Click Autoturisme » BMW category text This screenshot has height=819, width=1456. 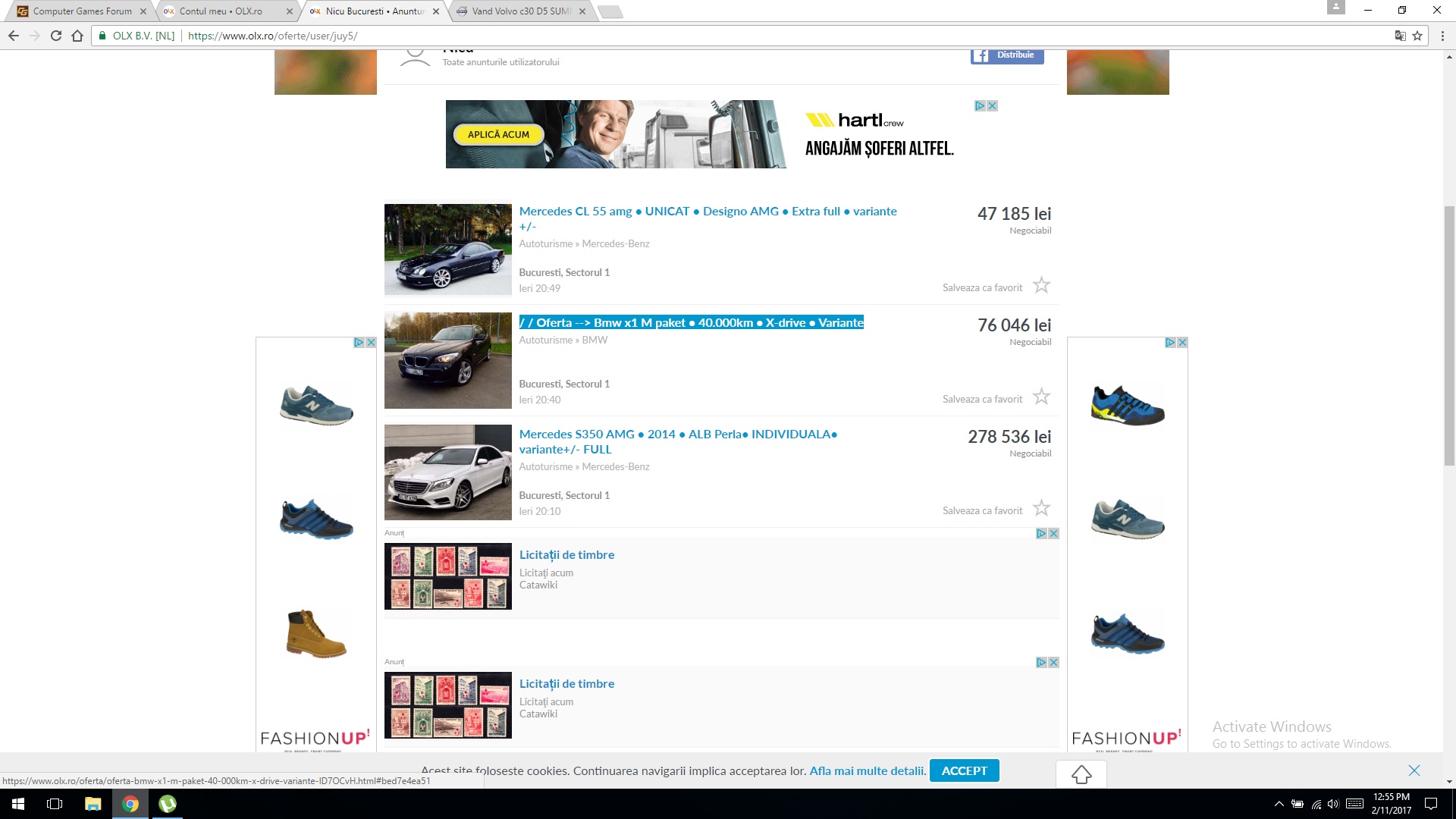pyautogui.click(x=563, y=340)
